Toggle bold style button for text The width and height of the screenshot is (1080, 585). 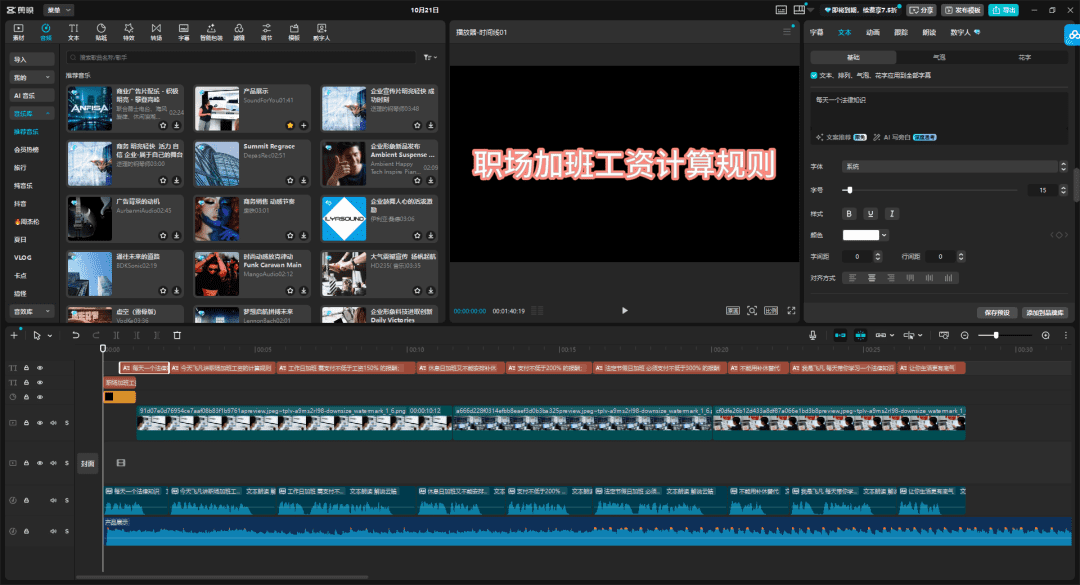pyautogui.click(x=850, y=213)
